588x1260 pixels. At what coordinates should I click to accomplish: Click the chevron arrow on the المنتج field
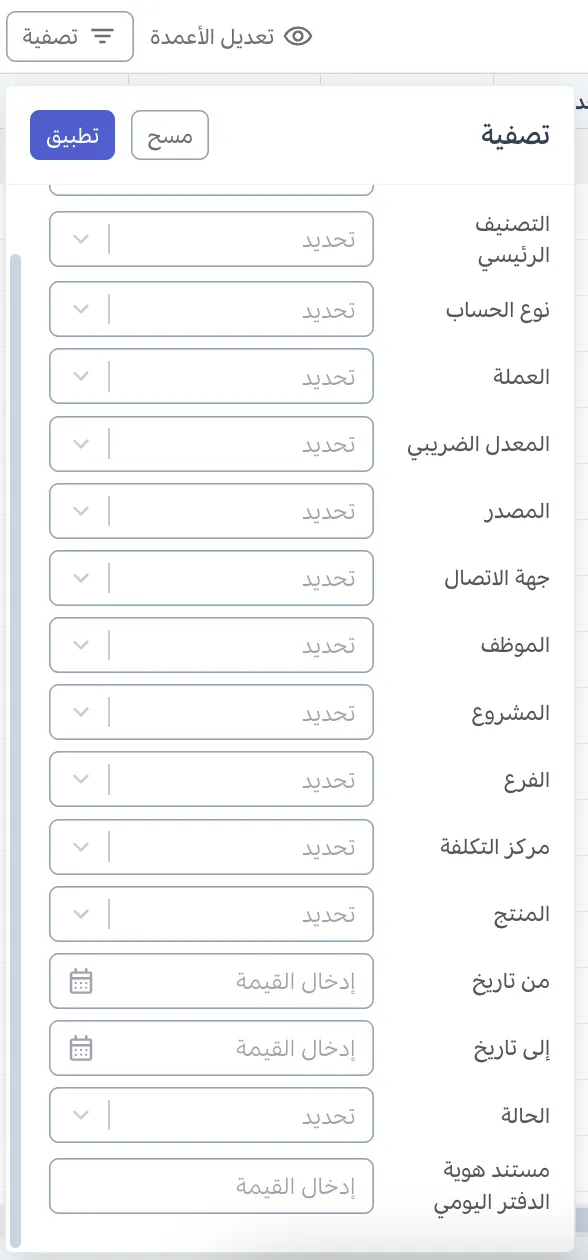tap(80, 914)
